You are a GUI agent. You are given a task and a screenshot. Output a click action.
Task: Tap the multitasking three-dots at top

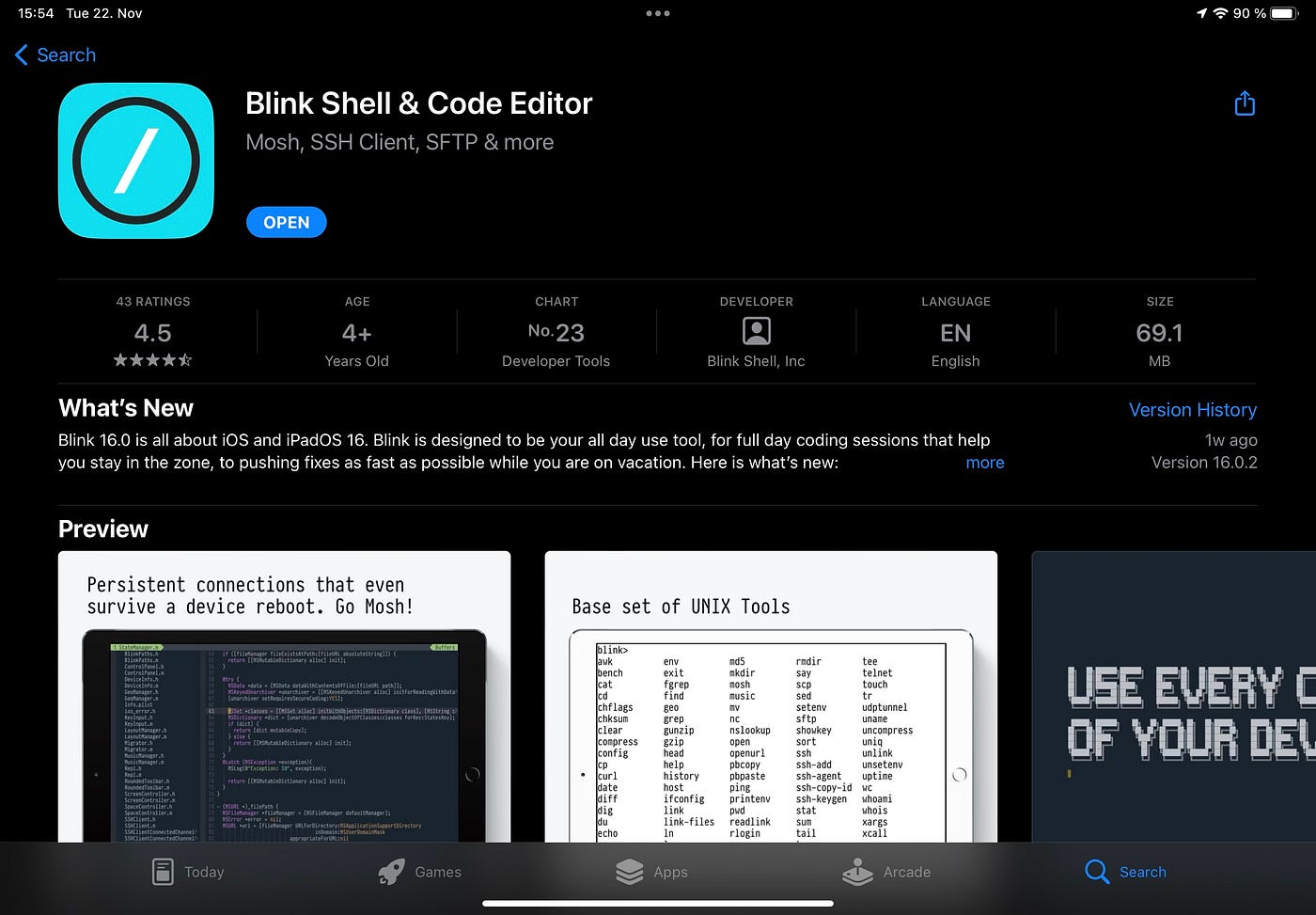pos(658,13)
